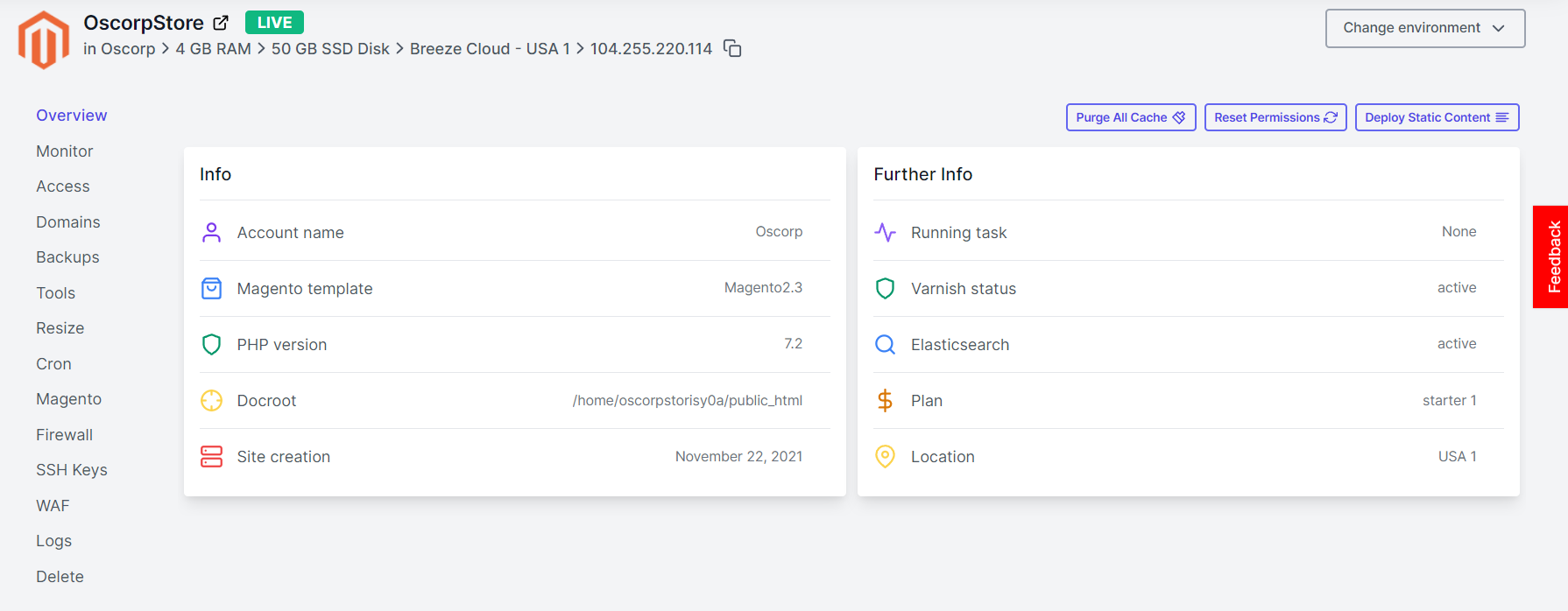Open Backups in the sidebar
This screenshot has width=1568, height=611.
(x=67, y=257)
